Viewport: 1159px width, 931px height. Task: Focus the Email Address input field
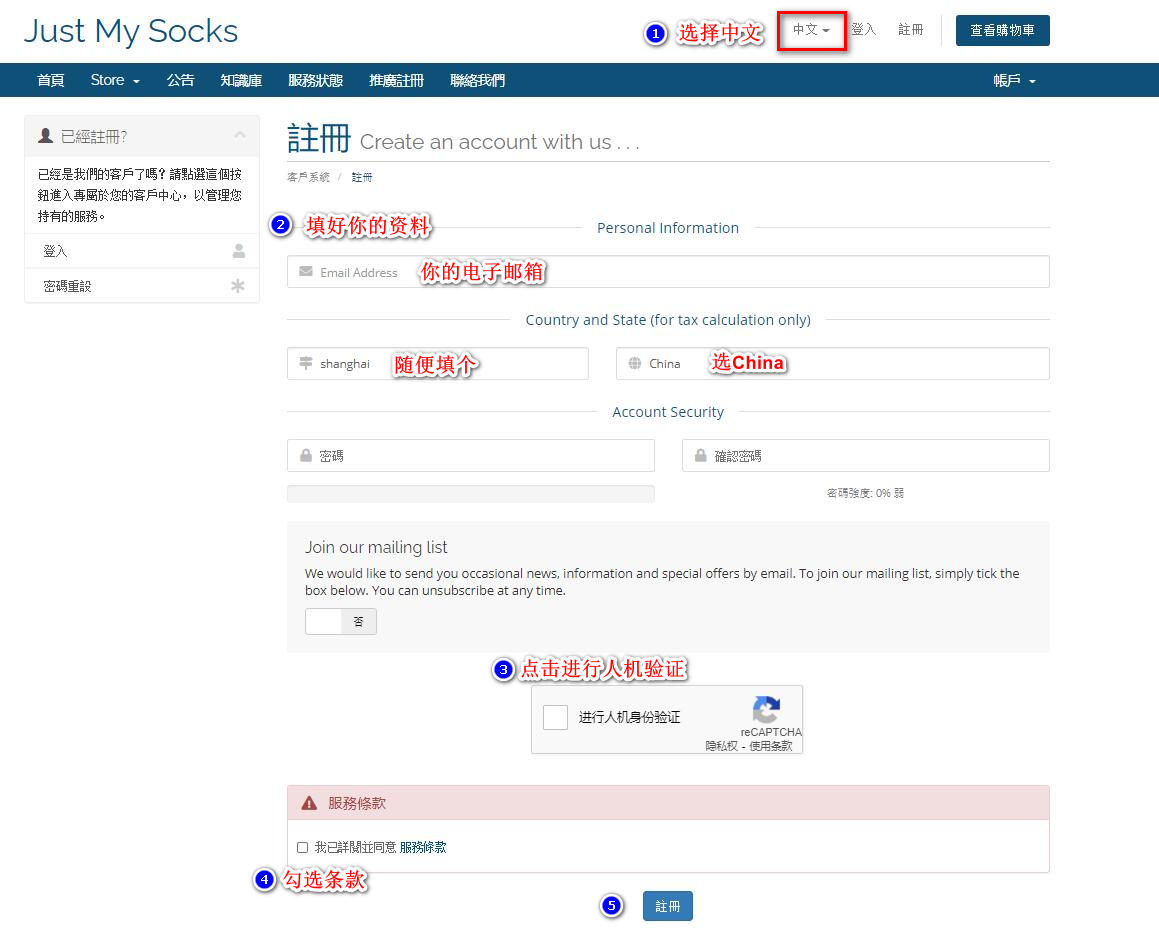[x=668, y=272]
